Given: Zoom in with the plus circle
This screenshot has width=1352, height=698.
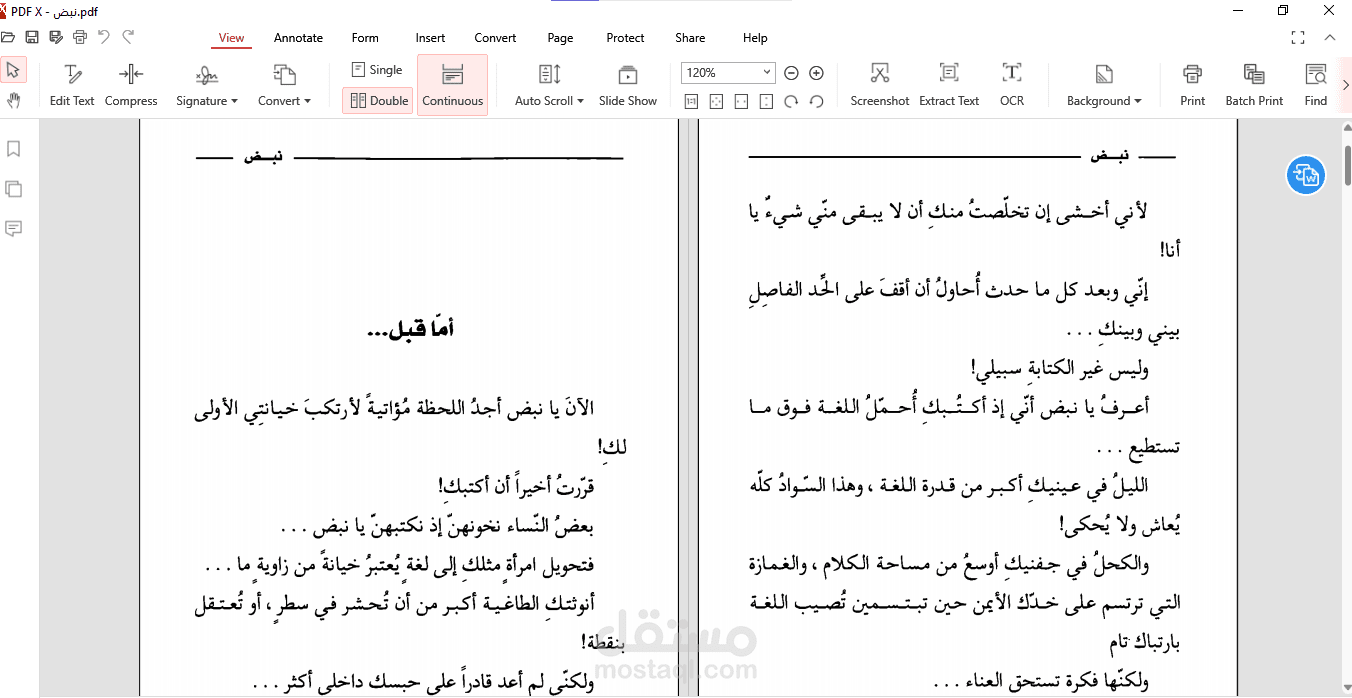Looking at the screenshot, I should pyautogui.click(x=816, y=73).
